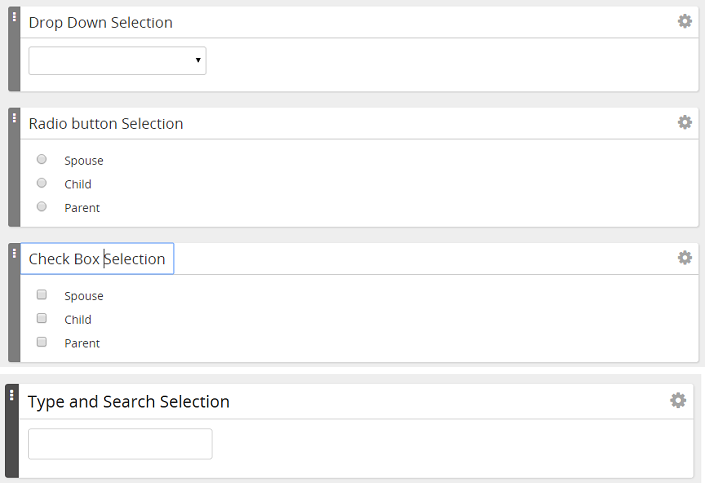Open settings gear for Check Box Selection
Image resolution: width=705 pixels, height=483 pixels.
(x=684, y=258)
